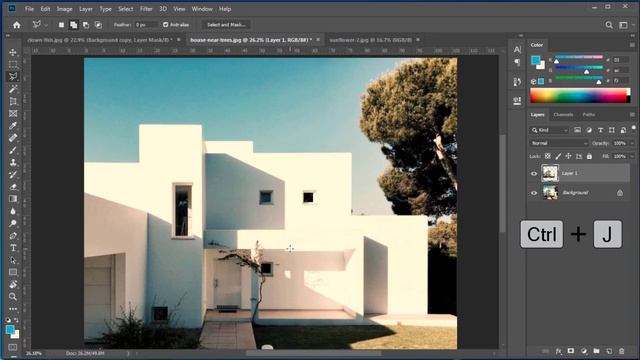
Task: Open the Normal blend mode dropdown
Action: (559, 143)
